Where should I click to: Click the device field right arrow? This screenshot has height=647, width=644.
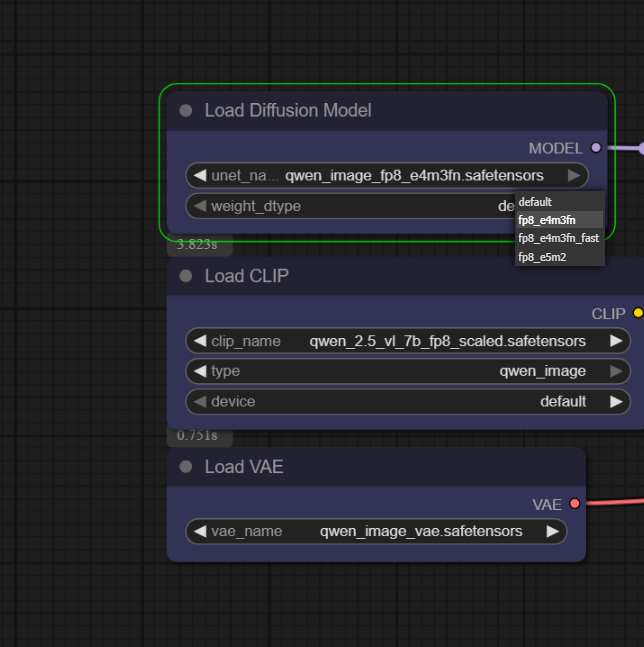(616, 401)
